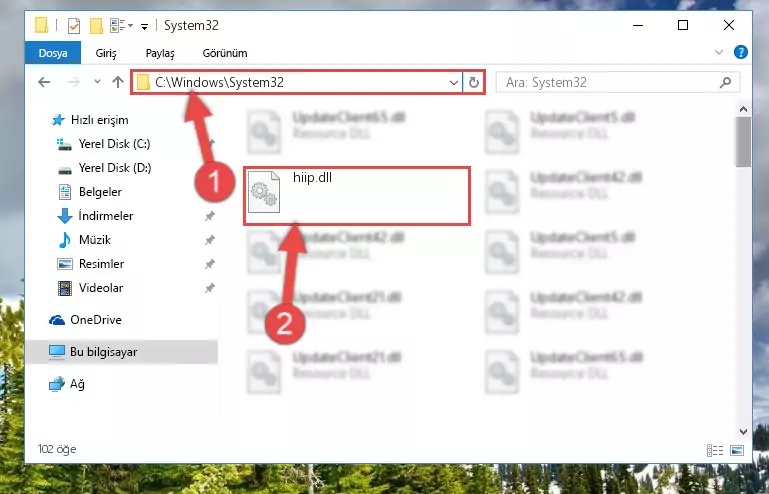Select Bu bilgisayar in the navigation pane

tap(103, 352)
